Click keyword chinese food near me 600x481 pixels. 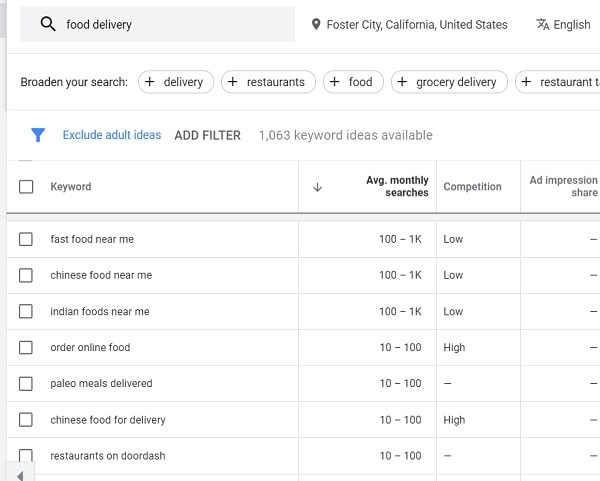tap(101, 275)
